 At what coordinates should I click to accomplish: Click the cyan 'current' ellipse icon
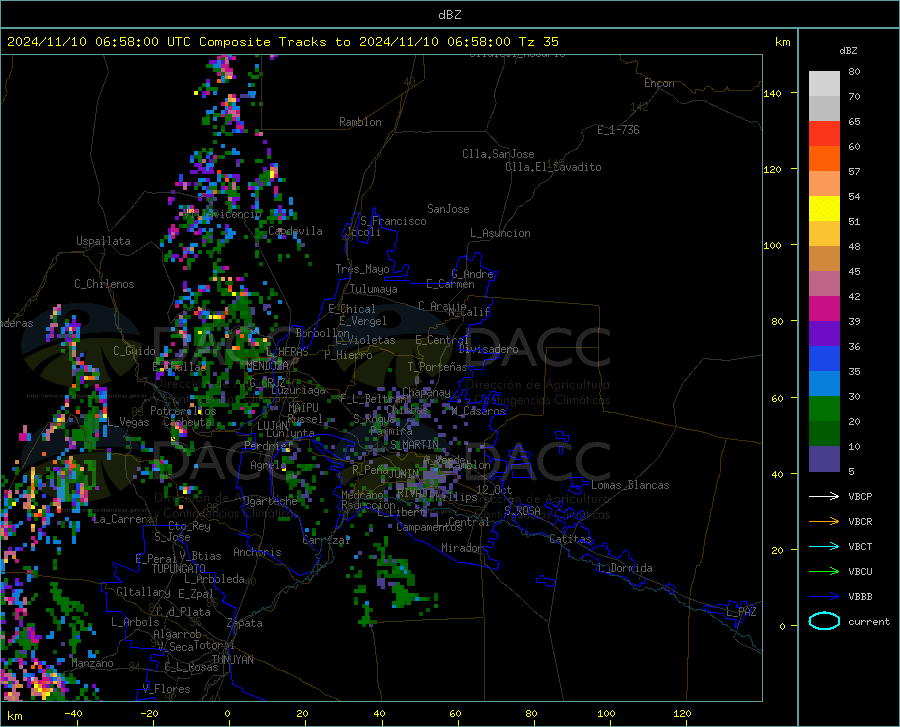click(x=824, y=621)
